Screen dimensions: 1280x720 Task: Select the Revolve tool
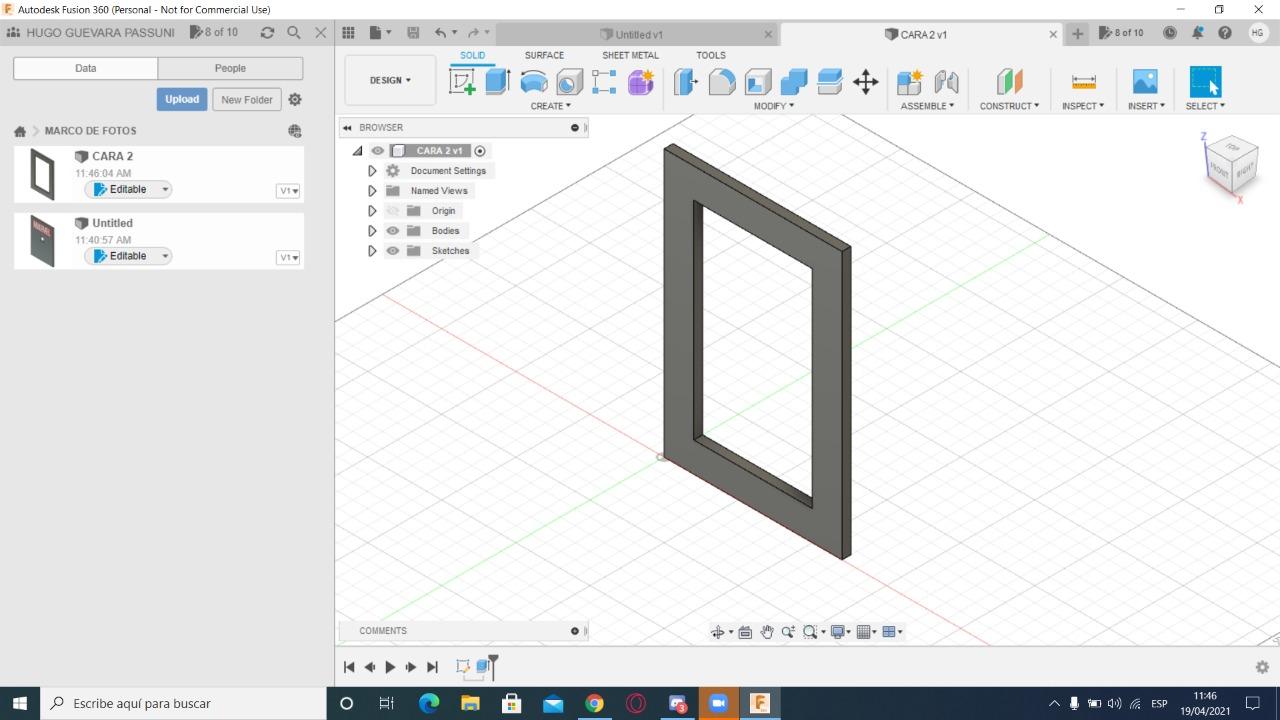point(534,82)
